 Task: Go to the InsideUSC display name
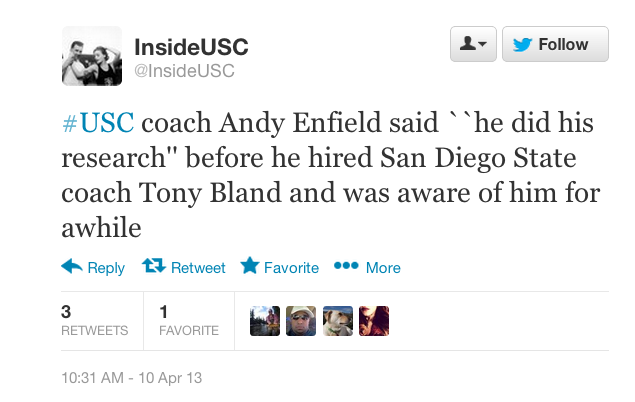coord(191,47)
